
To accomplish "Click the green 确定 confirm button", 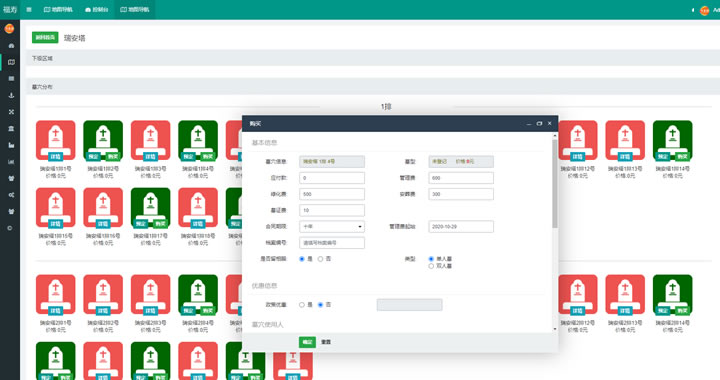I will pos(307,342).
